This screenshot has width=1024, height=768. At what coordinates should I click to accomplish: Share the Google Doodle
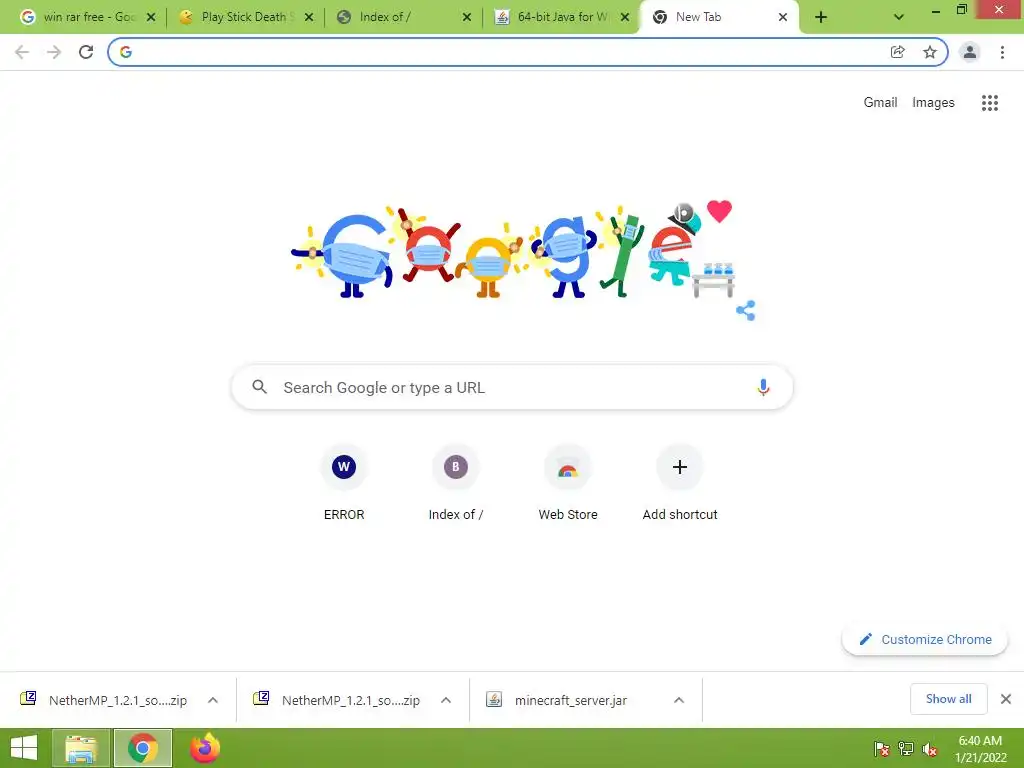pos(745,310)
